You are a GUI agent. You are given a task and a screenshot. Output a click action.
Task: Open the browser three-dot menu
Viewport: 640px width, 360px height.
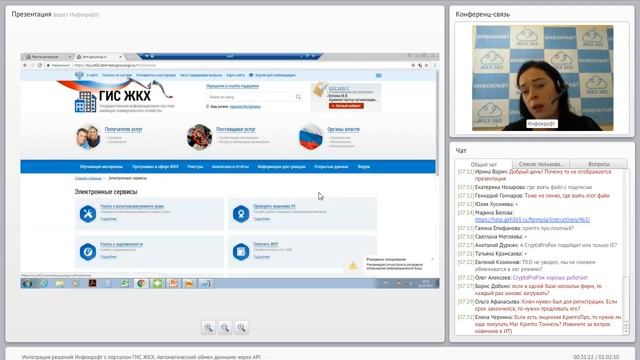[435, 65]
